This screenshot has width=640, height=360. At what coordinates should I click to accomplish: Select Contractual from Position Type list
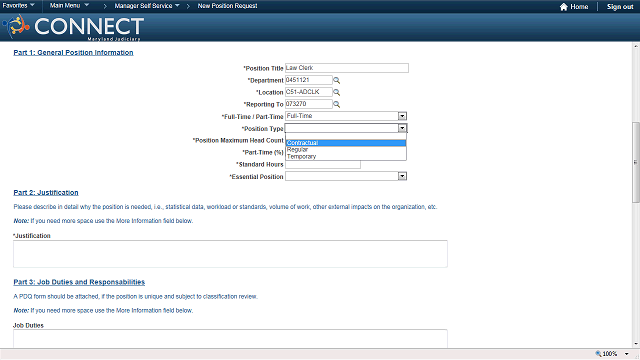pyautogui.click(x=346, y=143)
